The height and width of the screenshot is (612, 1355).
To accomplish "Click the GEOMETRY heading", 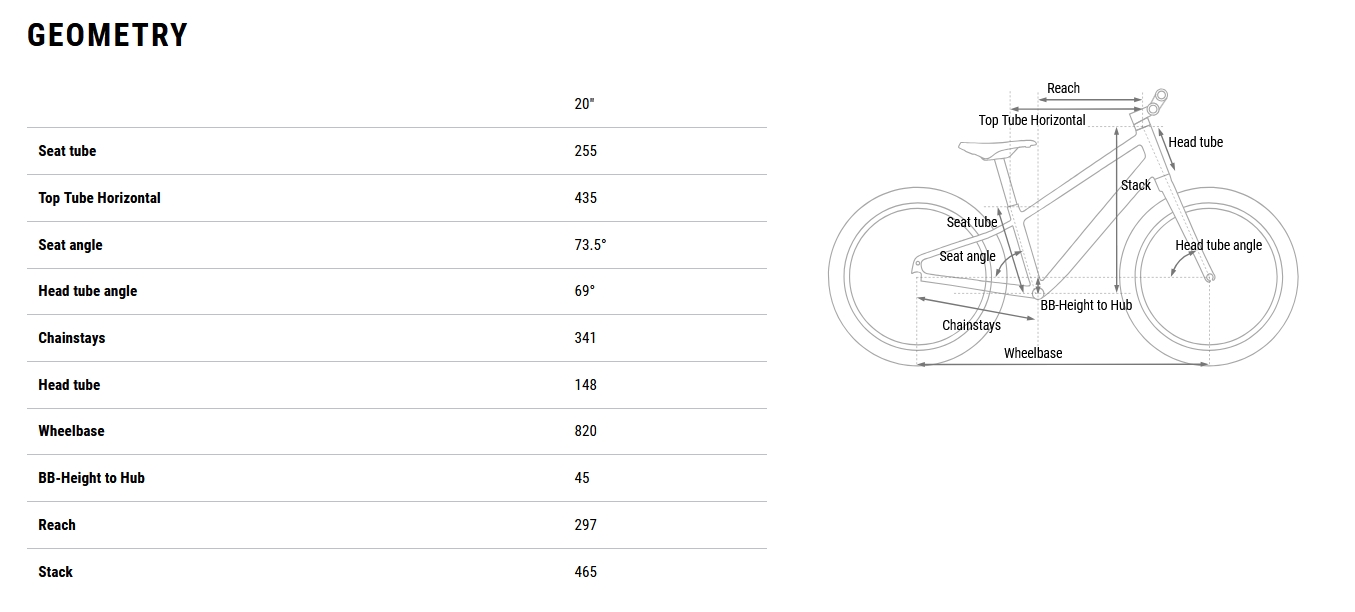I will (x=107, y=36).
